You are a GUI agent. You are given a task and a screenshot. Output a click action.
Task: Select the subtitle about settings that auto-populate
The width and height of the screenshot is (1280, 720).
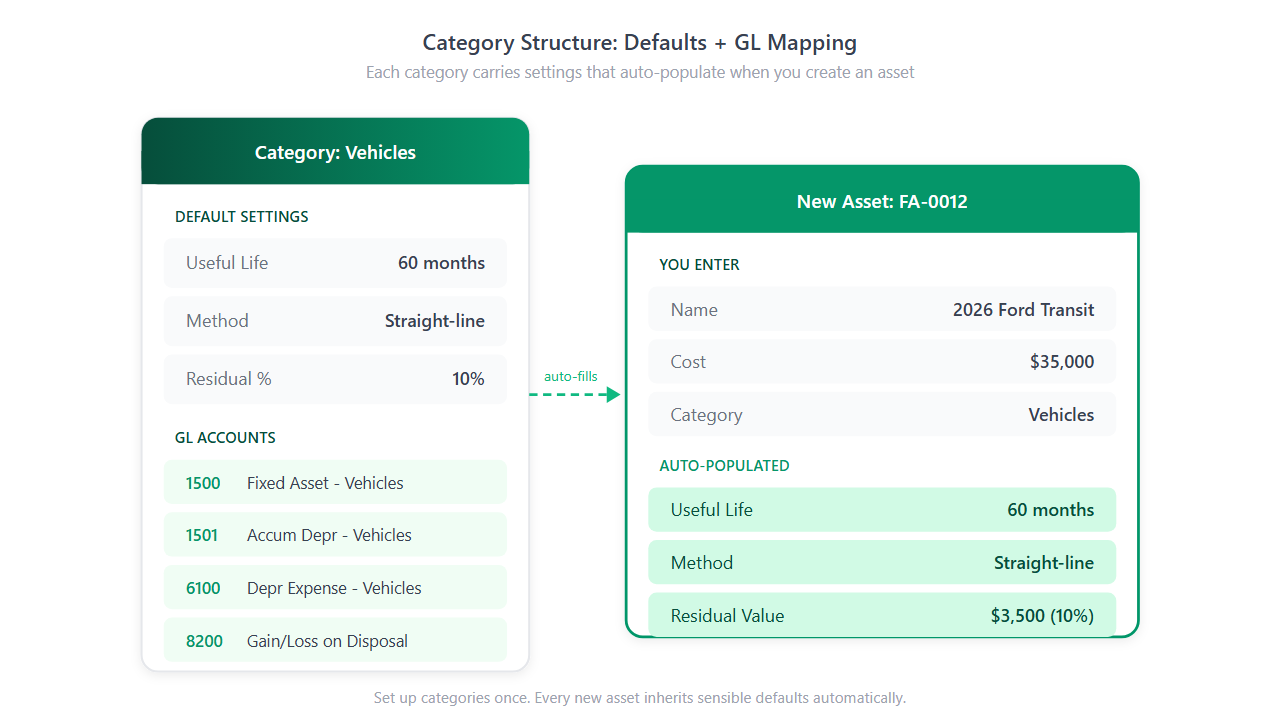pyautogui.click(x=640, y=72)
